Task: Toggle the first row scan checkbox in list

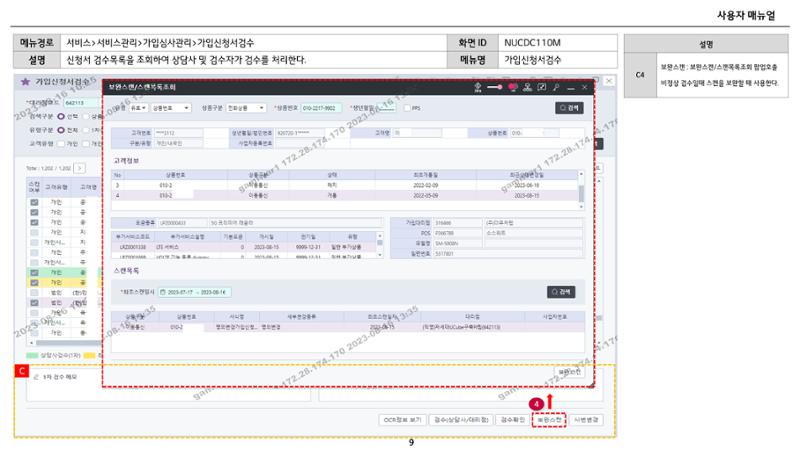Action: pos(34,202)
